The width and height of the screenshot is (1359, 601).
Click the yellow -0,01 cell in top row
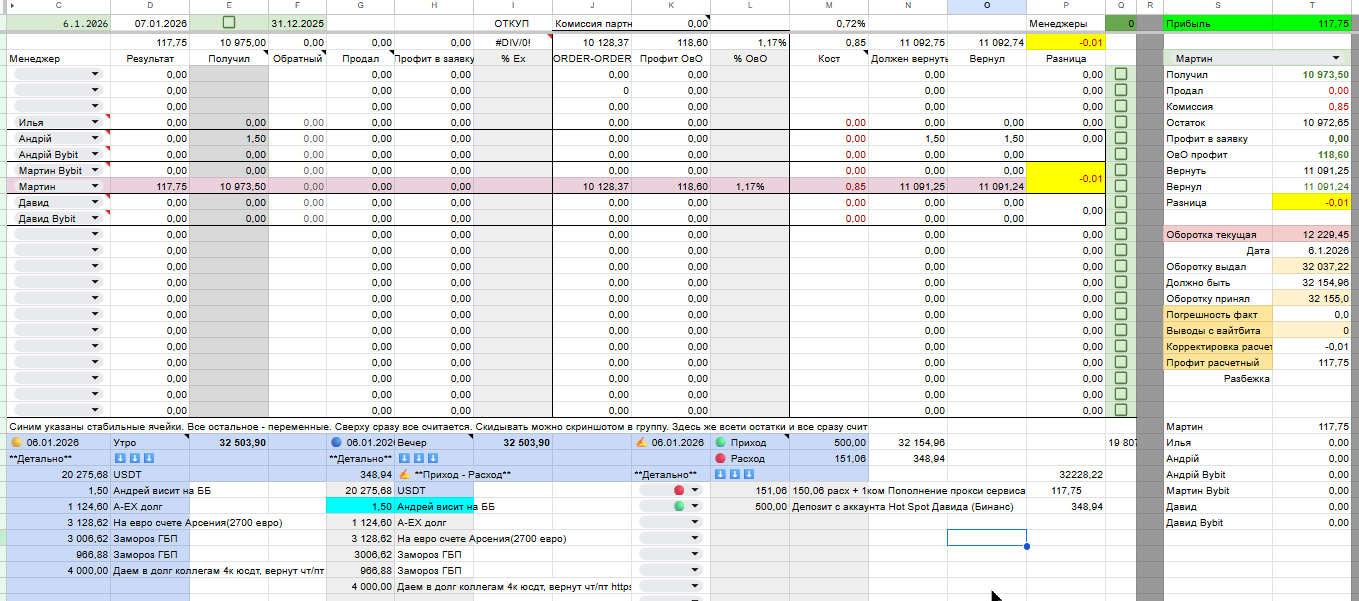1066,42
